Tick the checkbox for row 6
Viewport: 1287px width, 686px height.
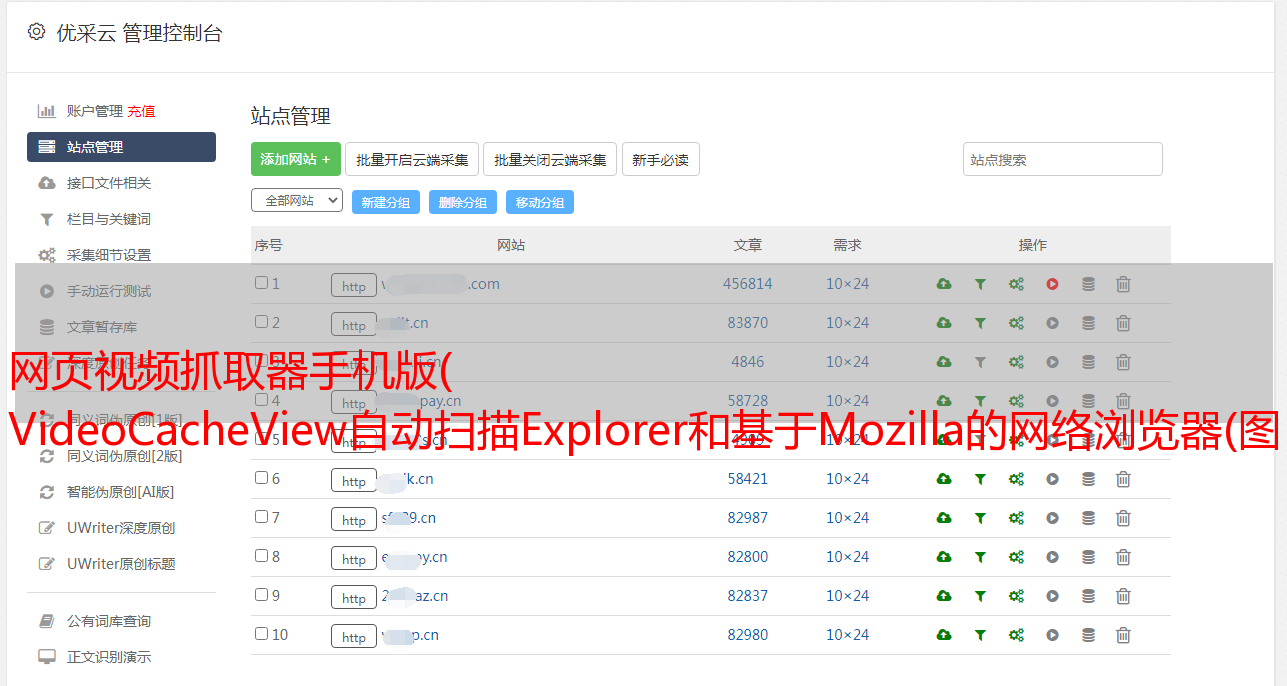click(x=261, y=478)
